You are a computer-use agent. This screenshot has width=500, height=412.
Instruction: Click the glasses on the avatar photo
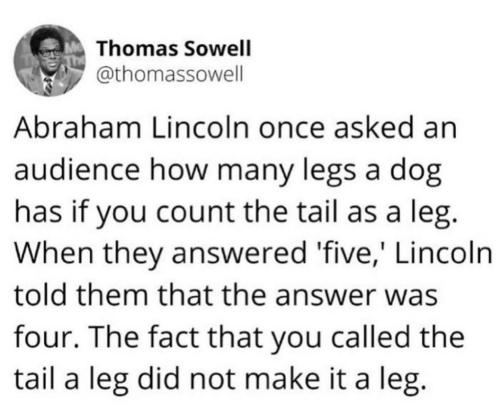click(x=50, y=52)
